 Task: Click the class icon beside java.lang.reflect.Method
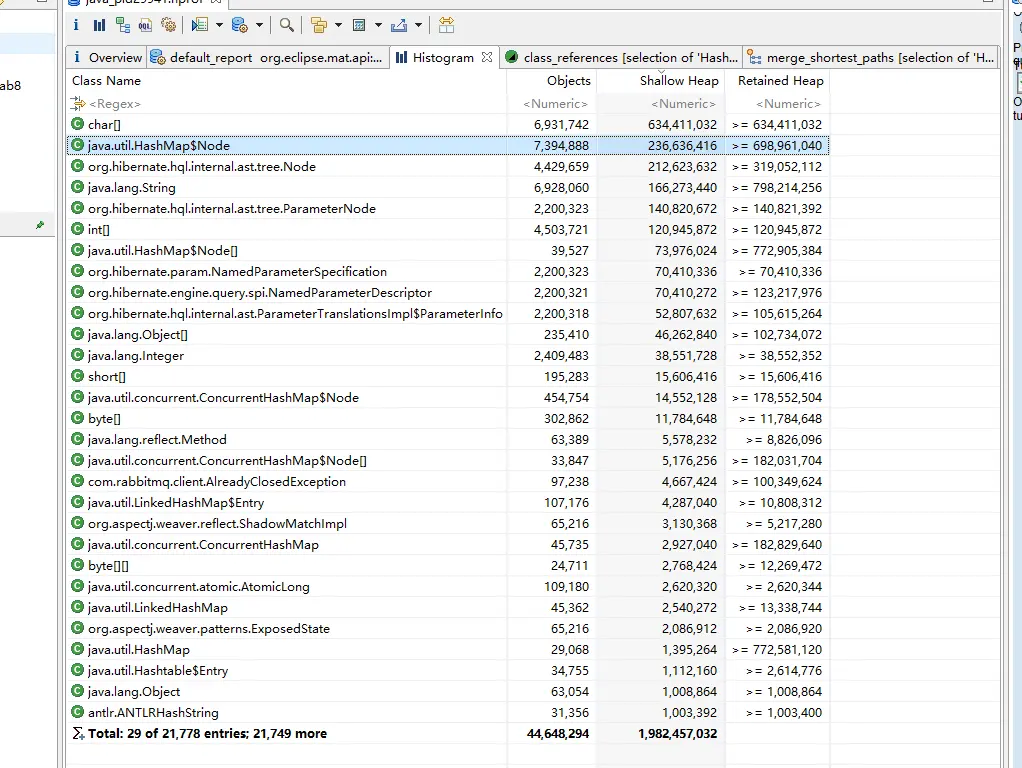pos(78,439)
